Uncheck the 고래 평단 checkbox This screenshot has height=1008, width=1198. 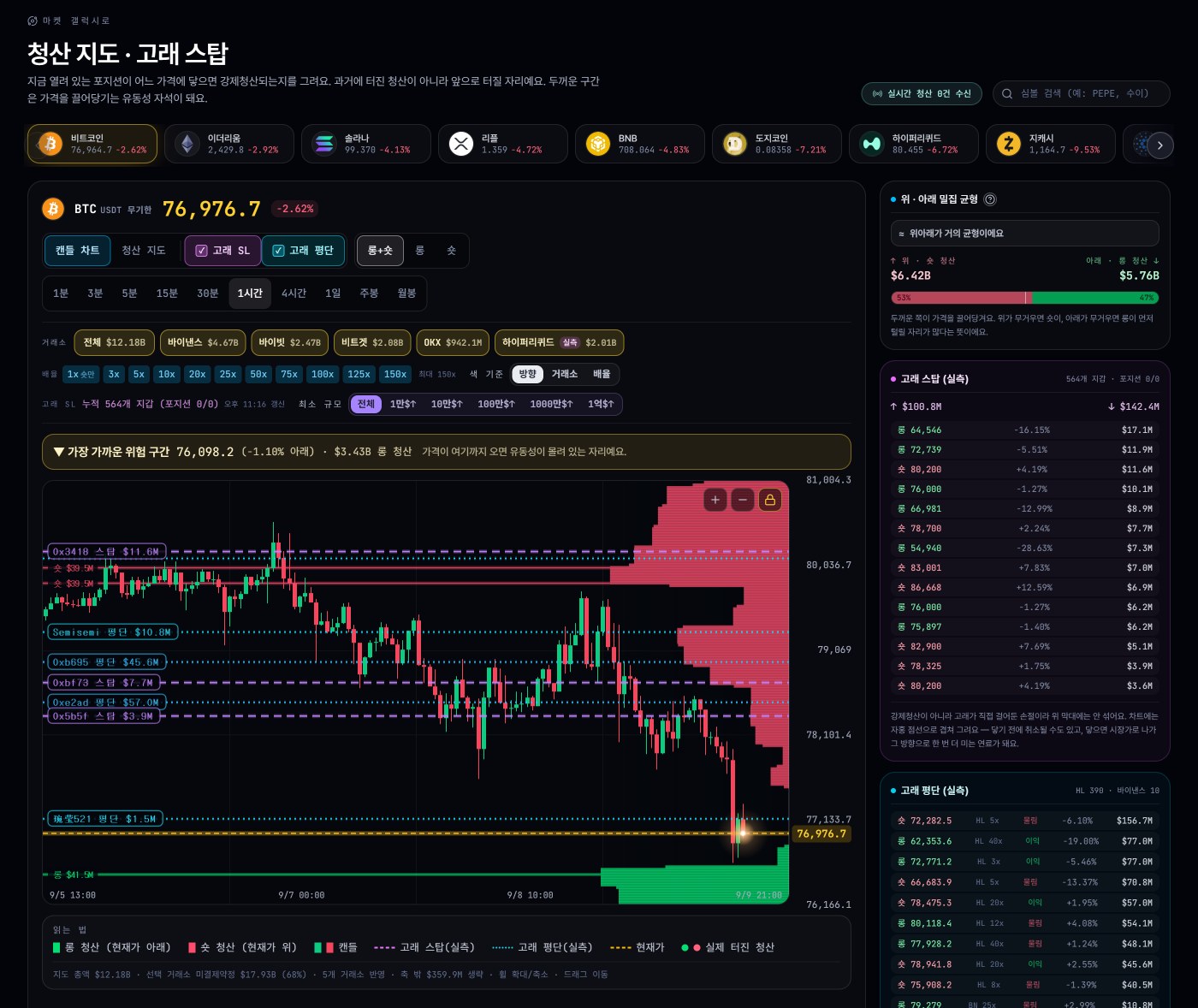point(278,251)
